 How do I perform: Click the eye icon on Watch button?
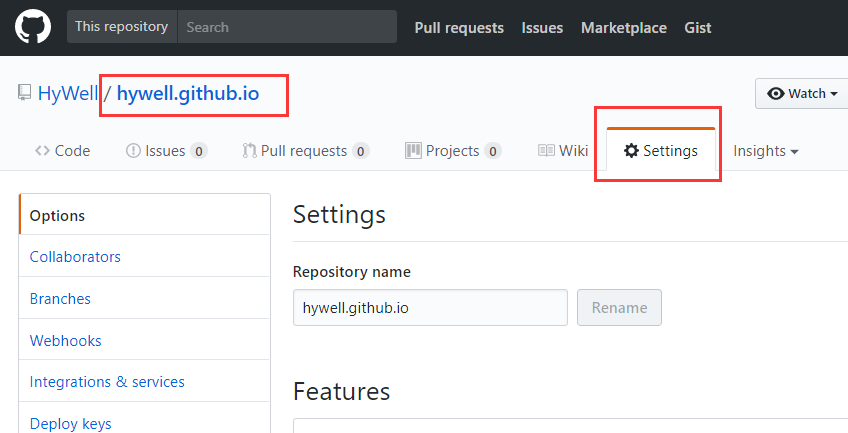(776, 94)
